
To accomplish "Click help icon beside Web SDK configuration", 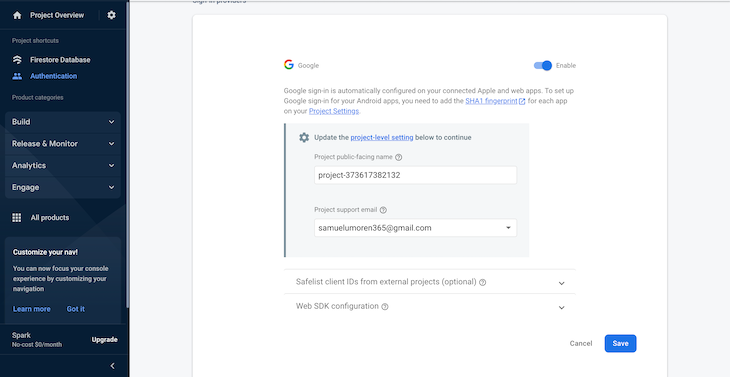I will (x=385, y=307).
